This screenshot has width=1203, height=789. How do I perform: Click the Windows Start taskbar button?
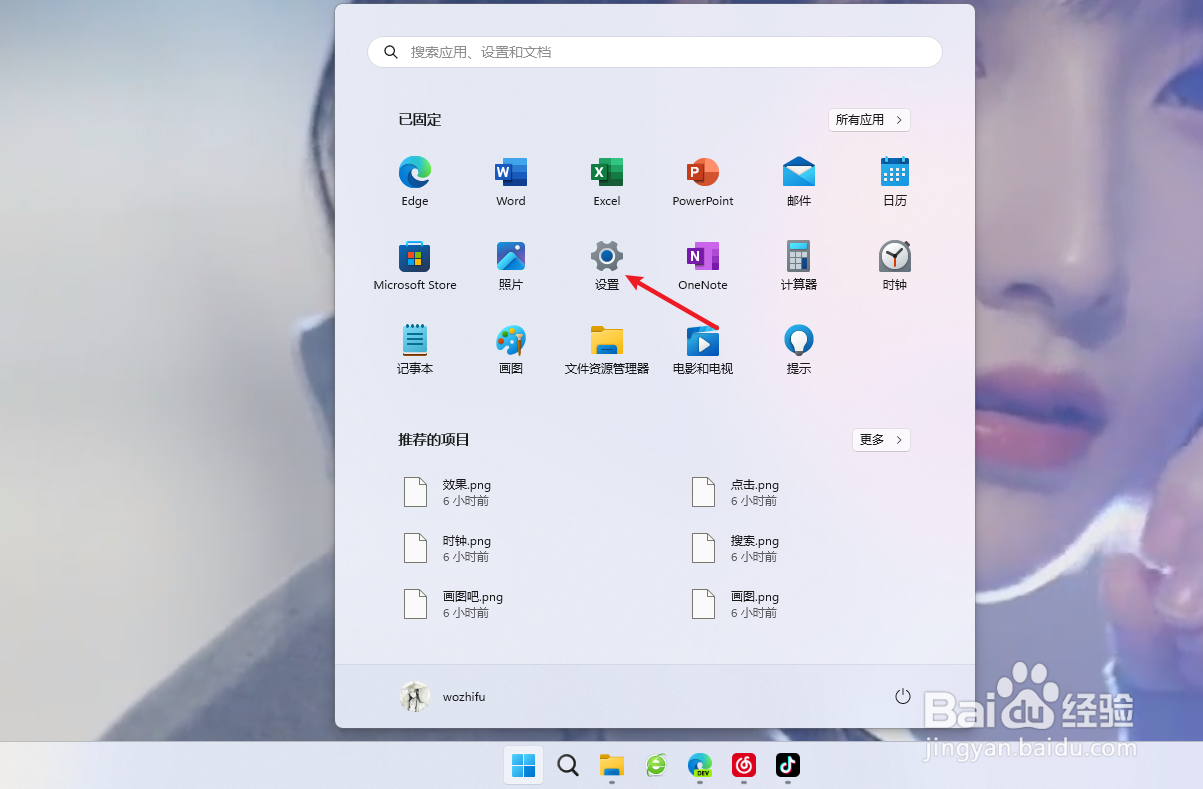coord(523,765)
